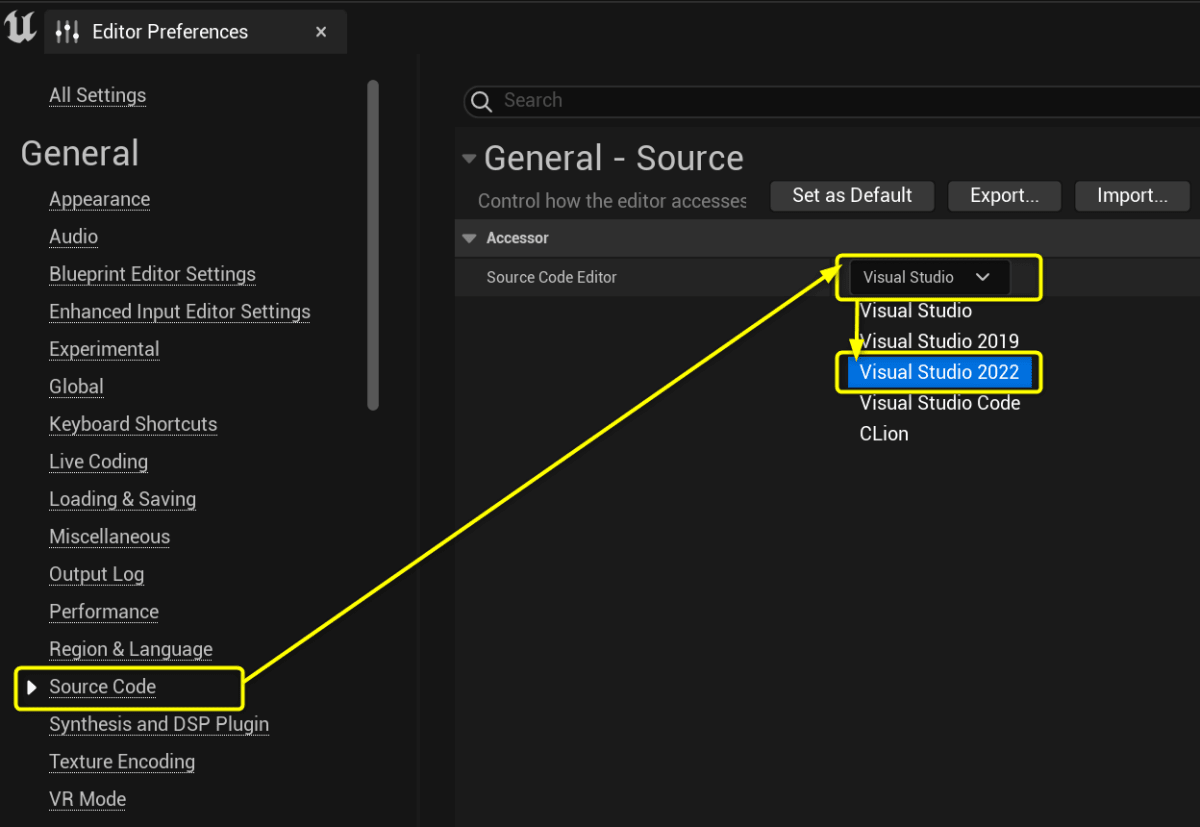Image resolution: width=1200 pixels, height=827 pixels.
Task: Click the magnifying glass search icon
Action: pos(481,101)
